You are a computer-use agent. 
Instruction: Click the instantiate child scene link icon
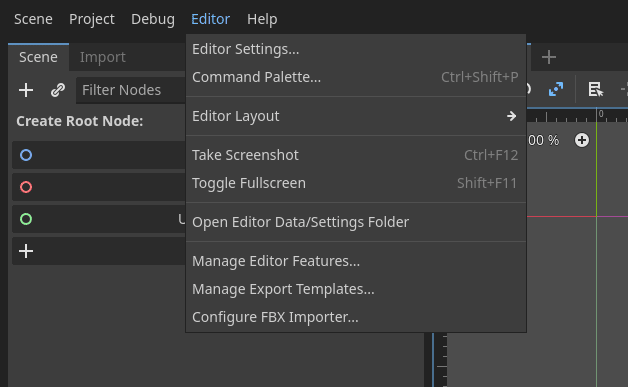(58, 90)
